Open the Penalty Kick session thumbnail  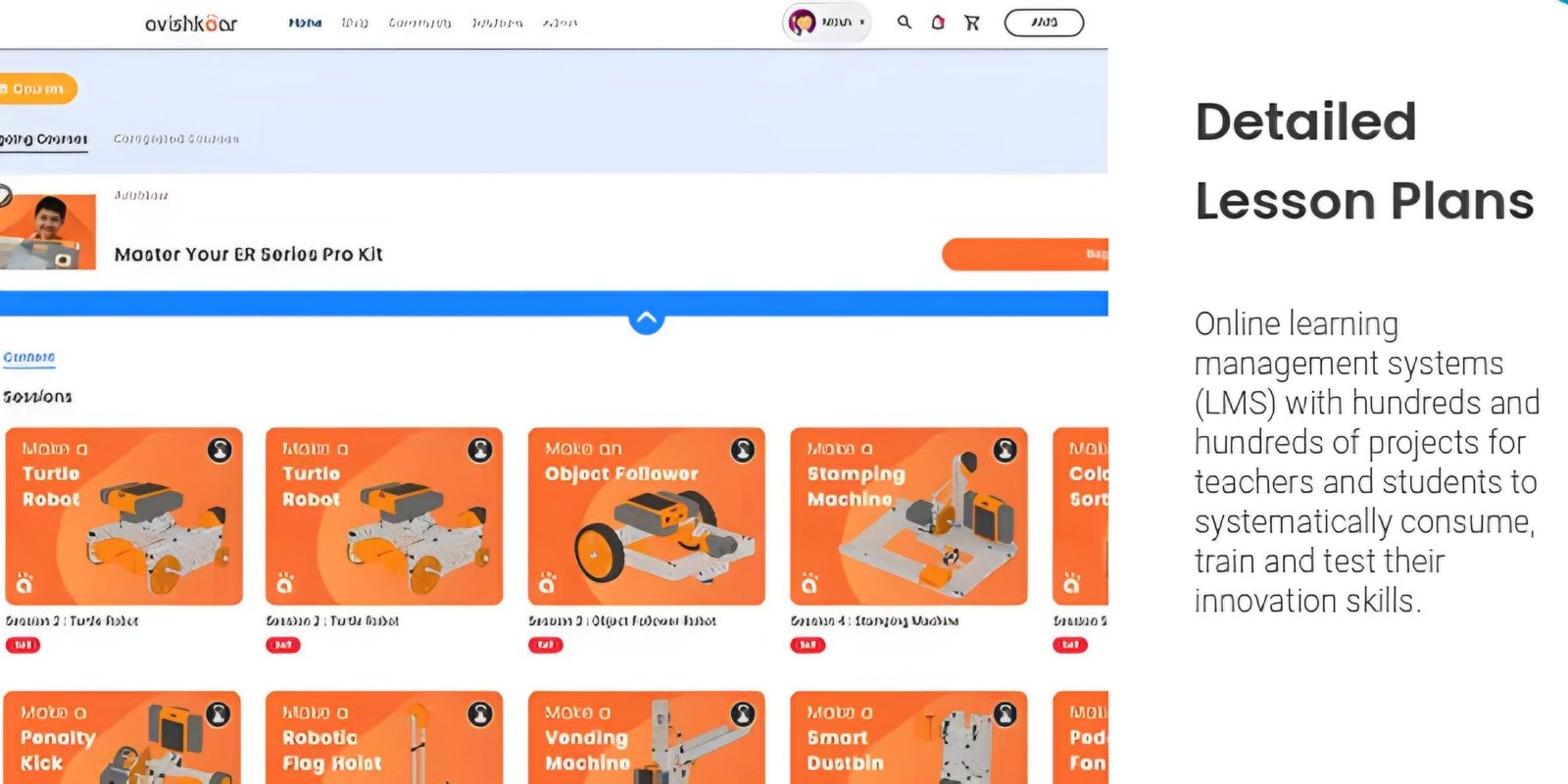122,737
